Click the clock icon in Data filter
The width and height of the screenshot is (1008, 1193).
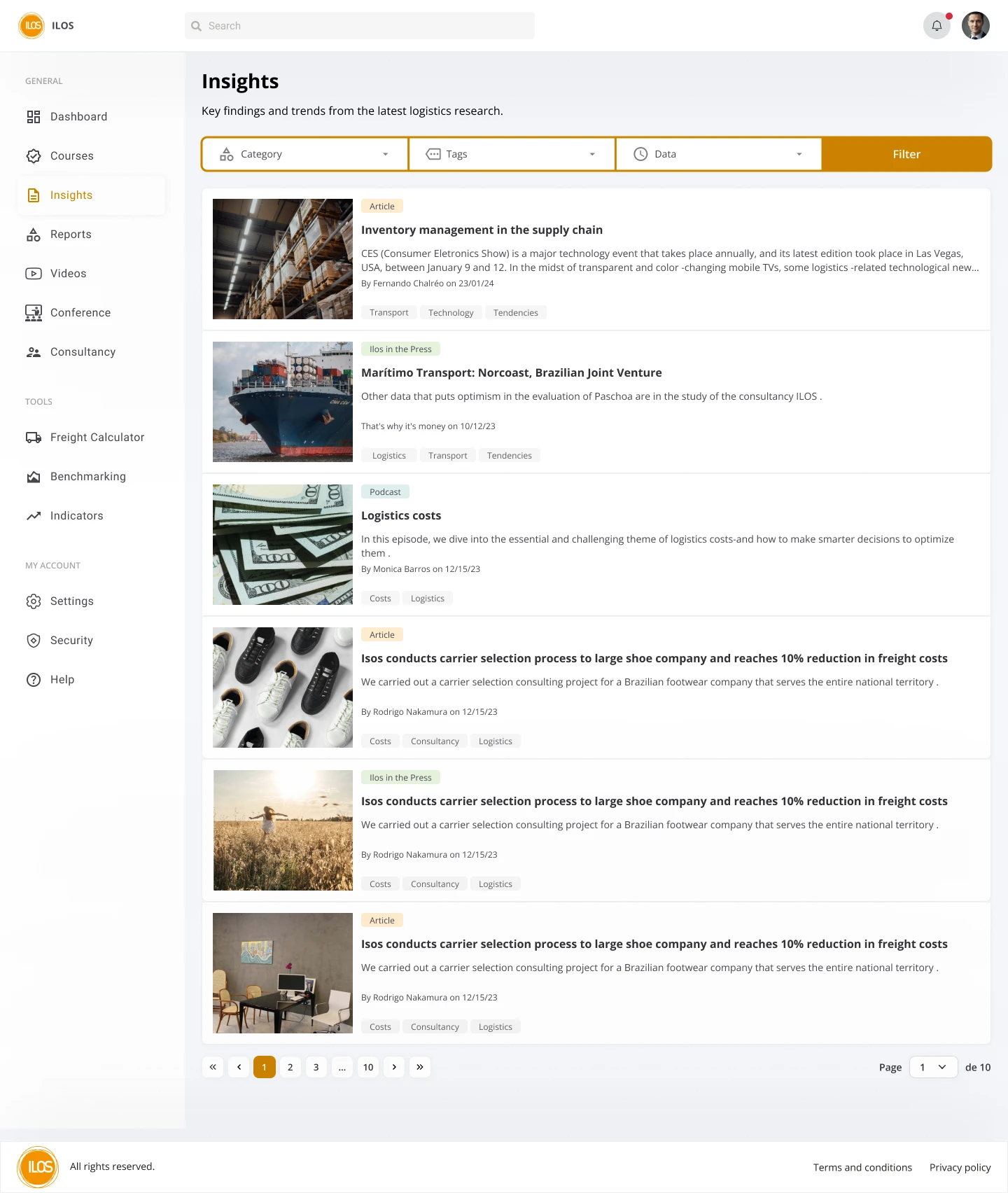coord(640,154)
